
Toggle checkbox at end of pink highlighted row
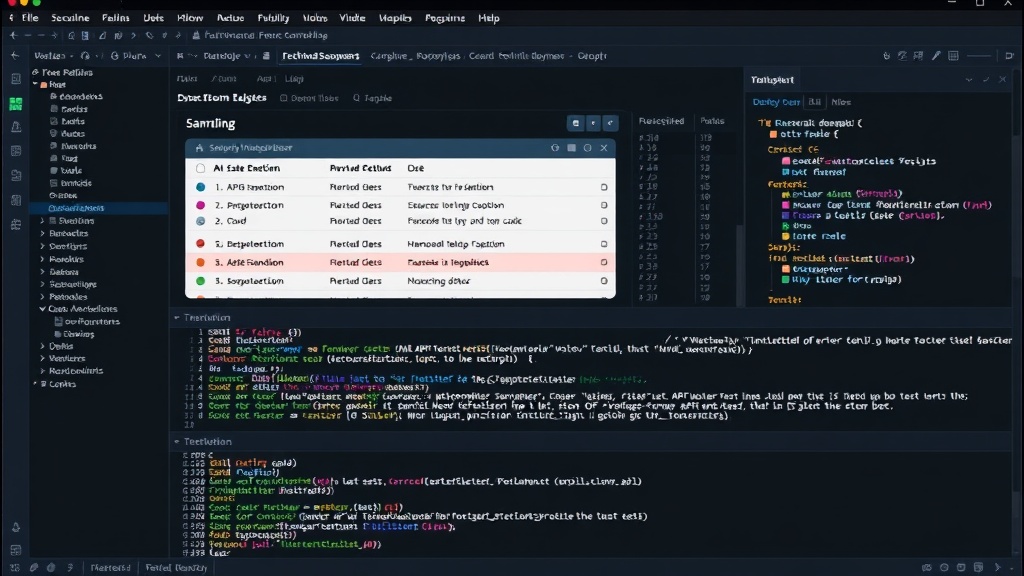[603, 263]
